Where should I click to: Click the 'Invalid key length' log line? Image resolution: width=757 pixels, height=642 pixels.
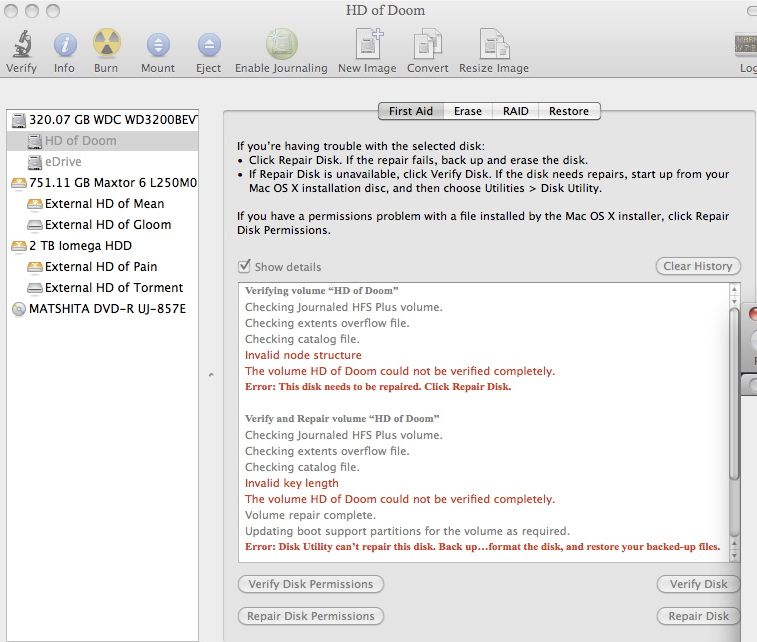[x=292, y=483]
